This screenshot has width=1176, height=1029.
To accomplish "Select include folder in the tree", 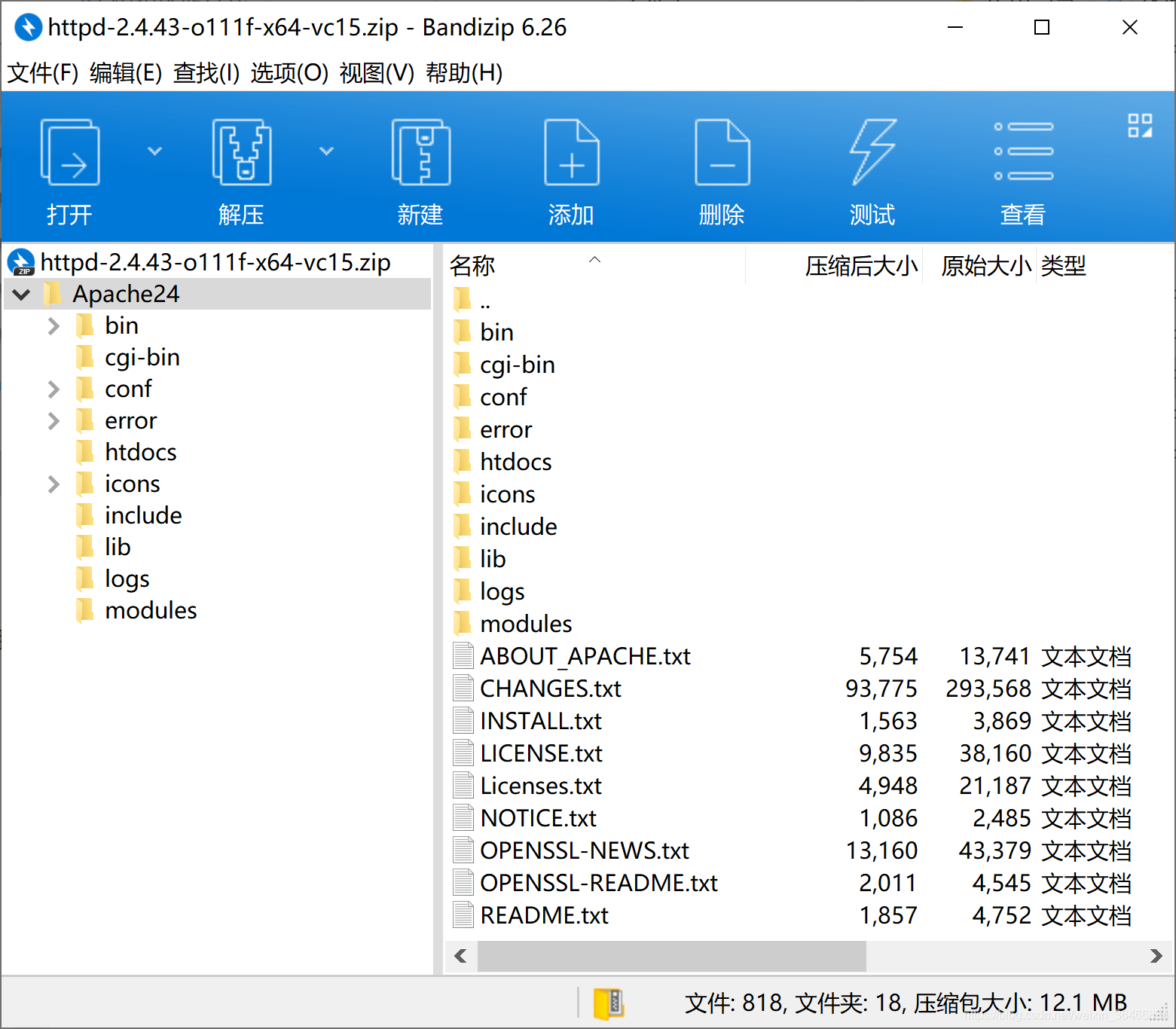I will (x=143, y=515).
